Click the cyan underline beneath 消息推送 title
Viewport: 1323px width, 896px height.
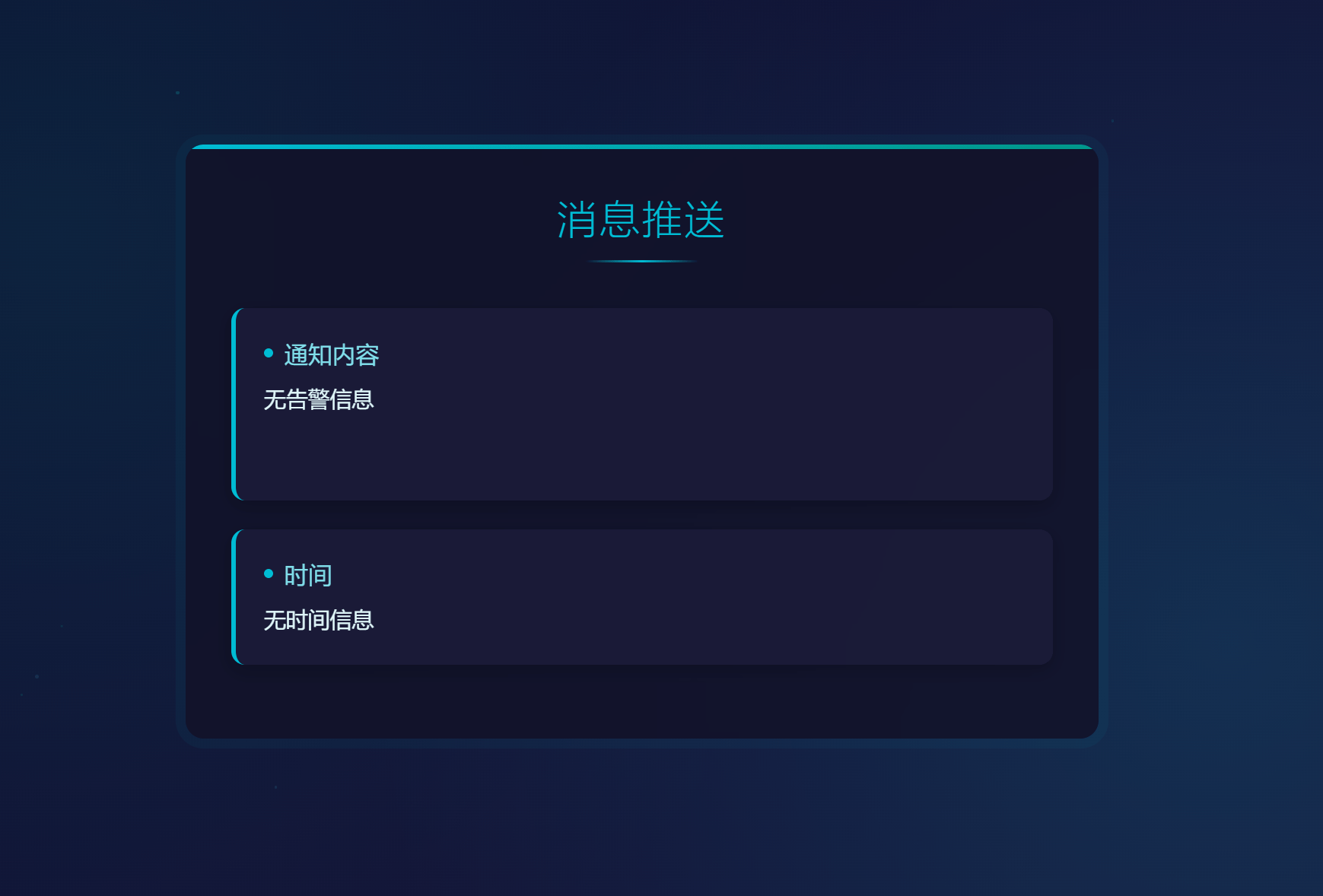coord(641,261)
